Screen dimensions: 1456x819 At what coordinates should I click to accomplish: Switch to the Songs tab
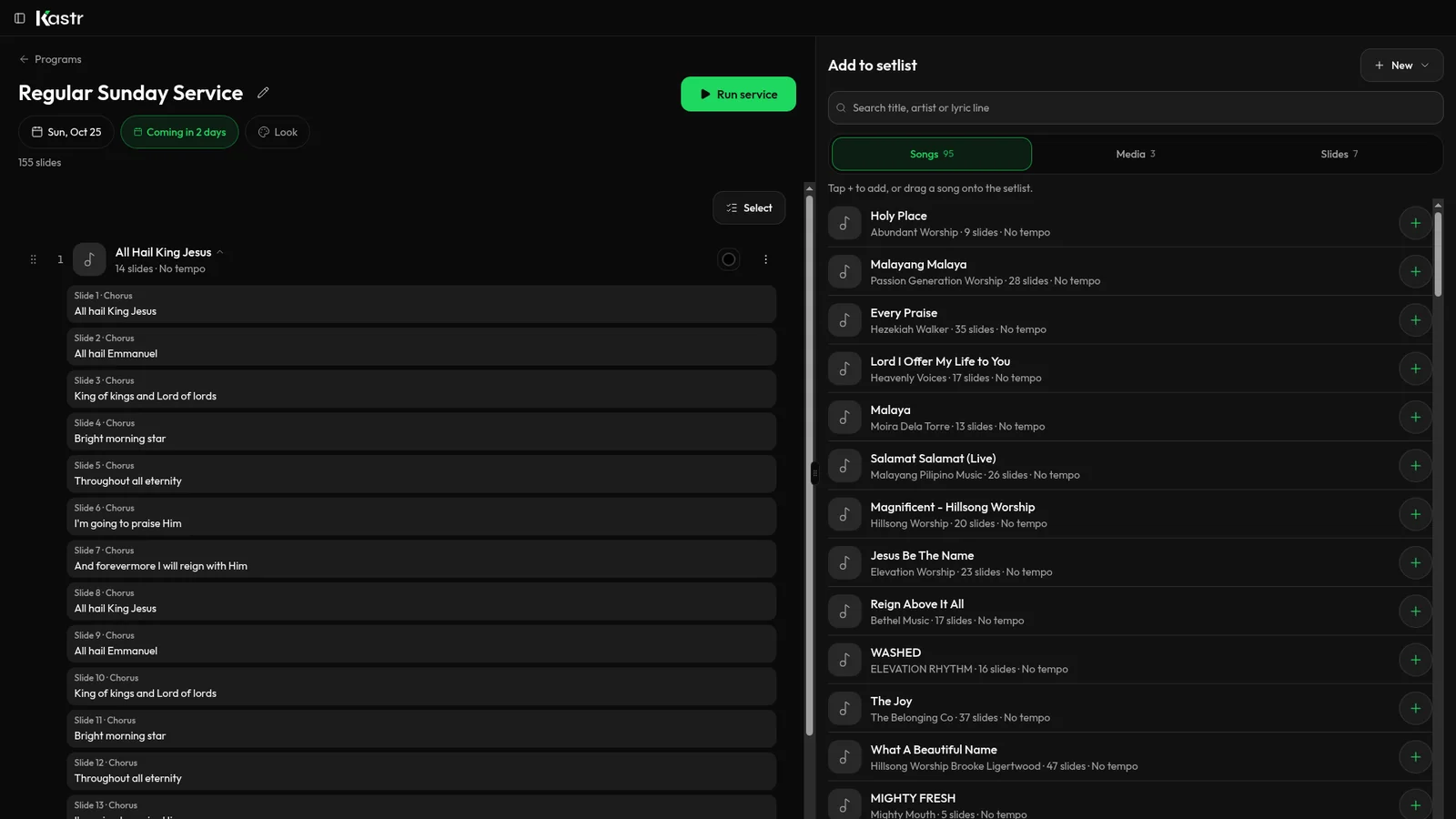coord(932,154)
